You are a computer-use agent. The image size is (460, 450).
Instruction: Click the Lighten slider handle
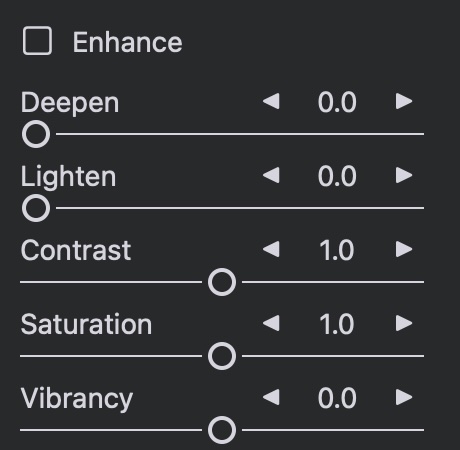click(36, 208)
